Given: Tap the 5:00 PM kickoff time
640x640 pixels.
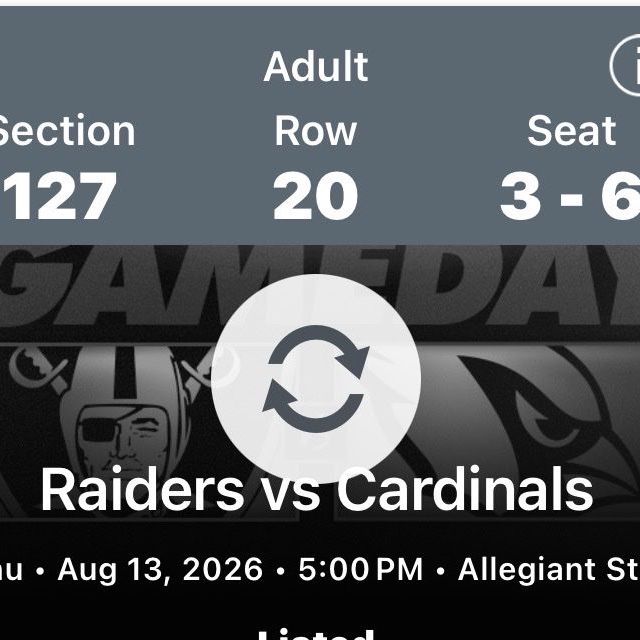Looking at the screenshot, I should click(x=360, y=569).
